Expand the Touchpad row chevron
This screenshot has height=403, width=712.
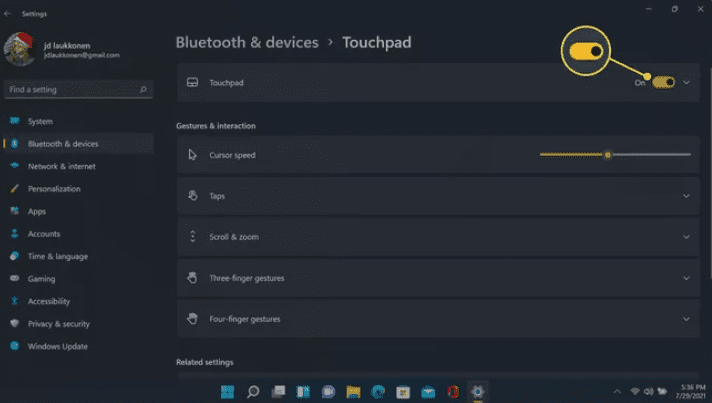[686, 82]
